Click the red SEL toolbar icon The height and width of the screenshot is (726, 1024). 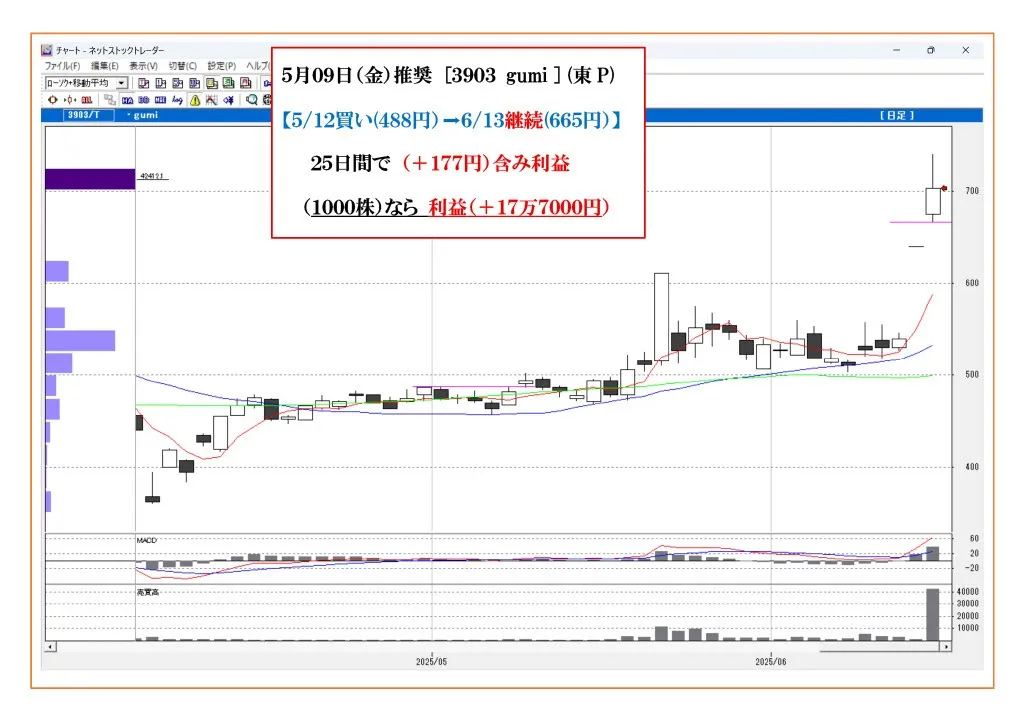click(x=87, y=100)
